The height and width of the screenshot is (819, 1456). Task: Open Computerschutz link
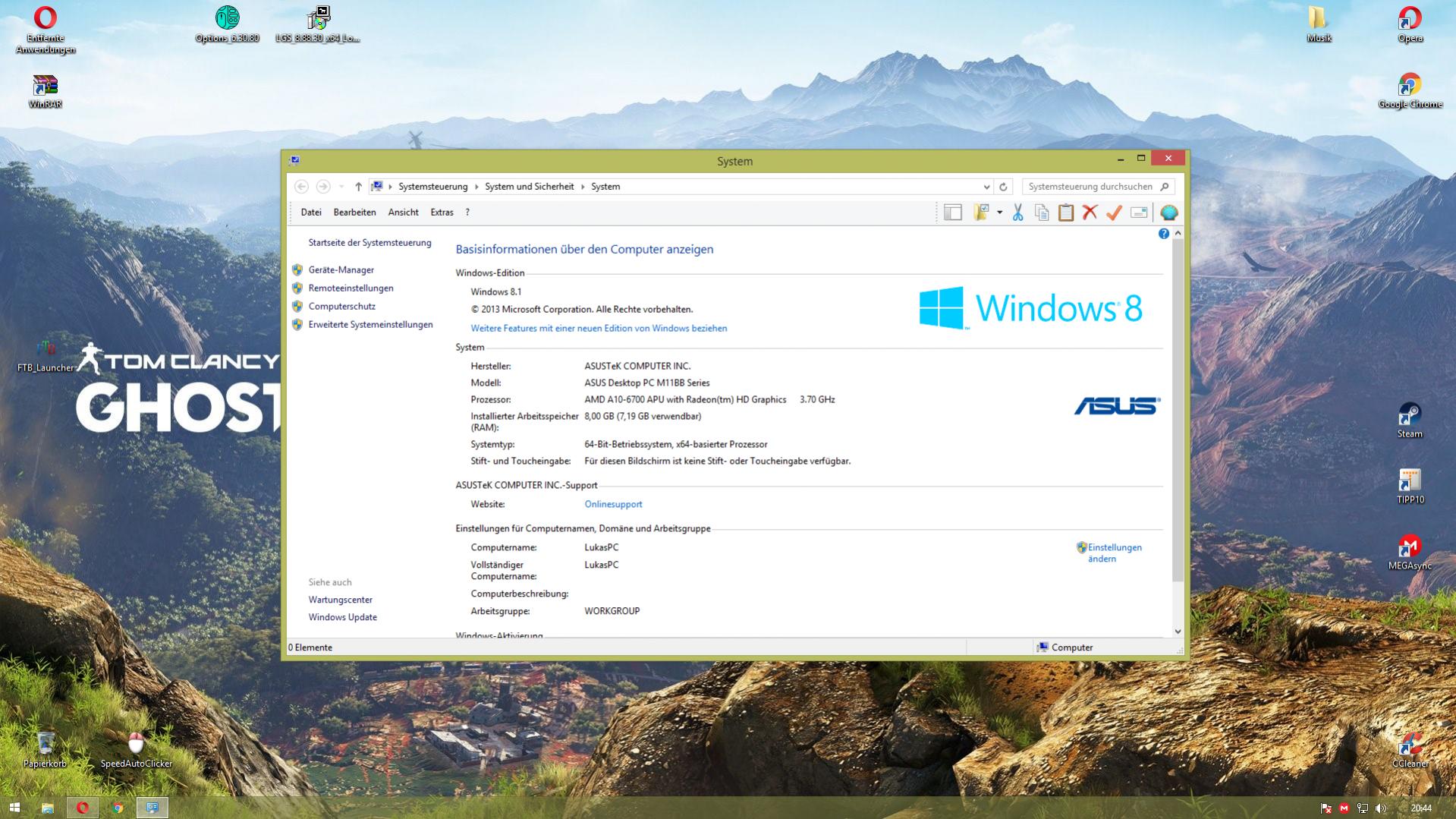click(341, 307)
